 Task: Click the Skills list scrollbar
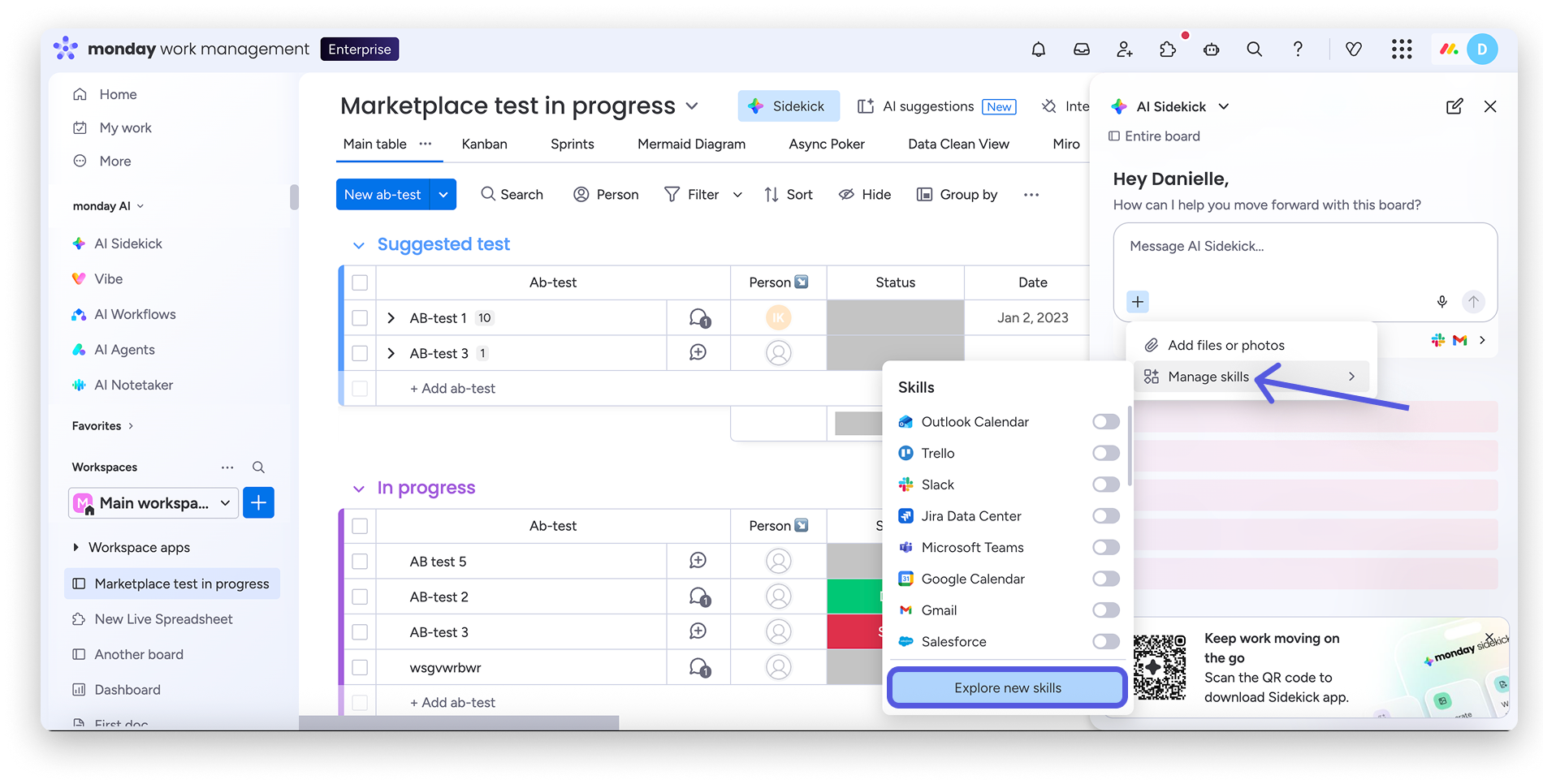pos(1129,445)
